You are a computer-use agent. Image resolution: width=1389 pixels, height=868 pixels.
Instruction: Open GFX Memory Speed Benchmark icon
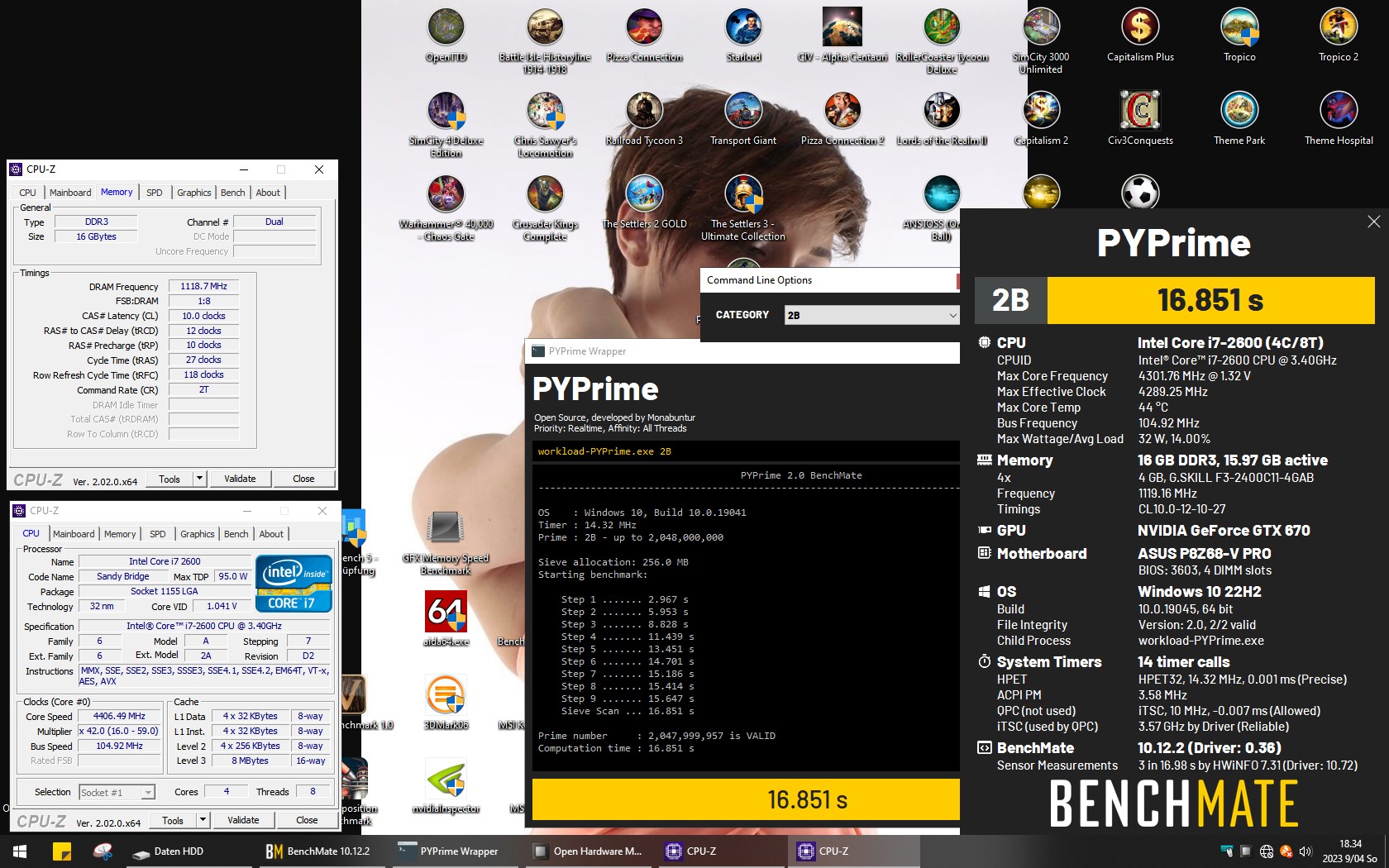click(446, 543)
